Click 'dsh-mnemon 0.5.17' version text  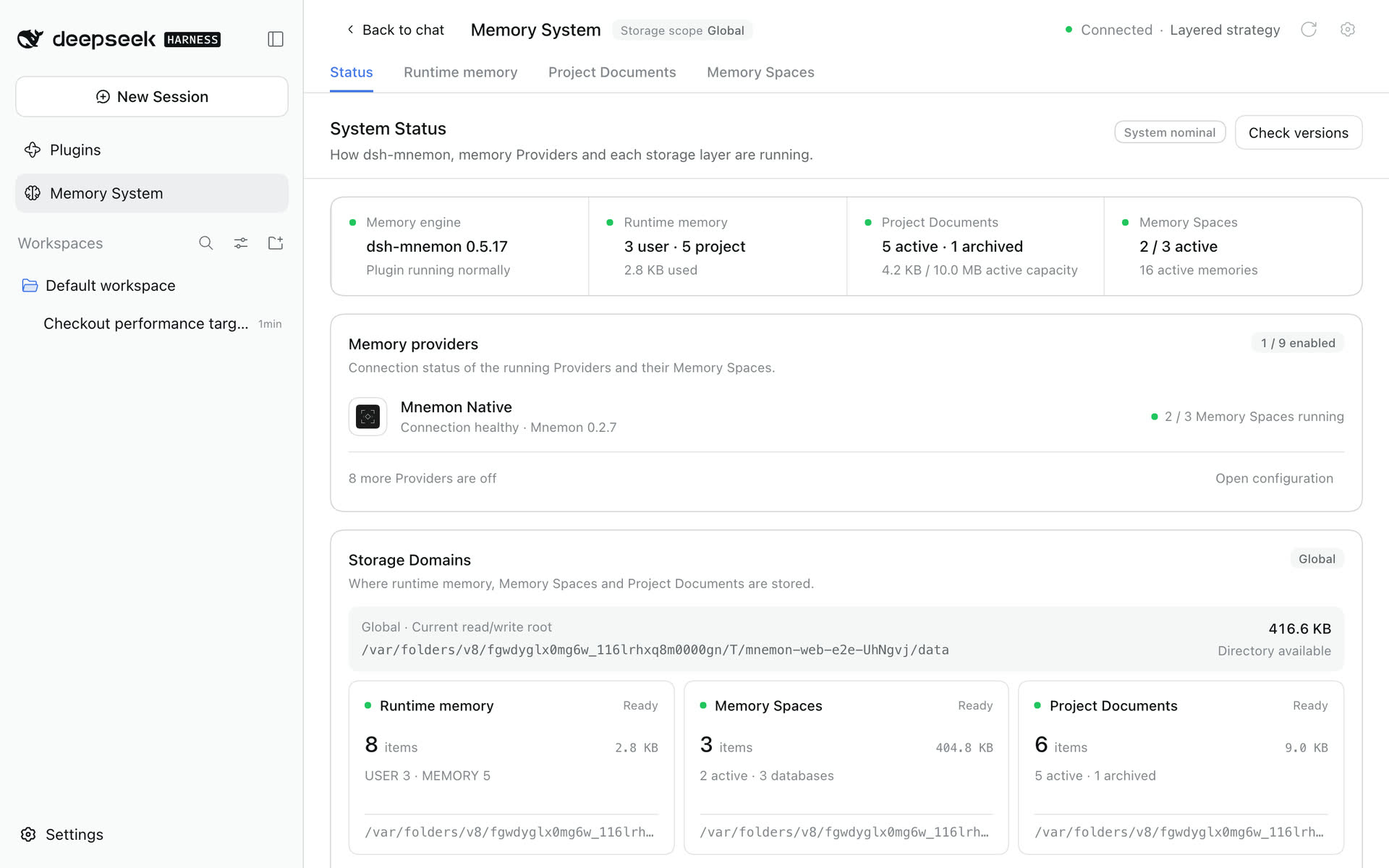click(437, 247)
